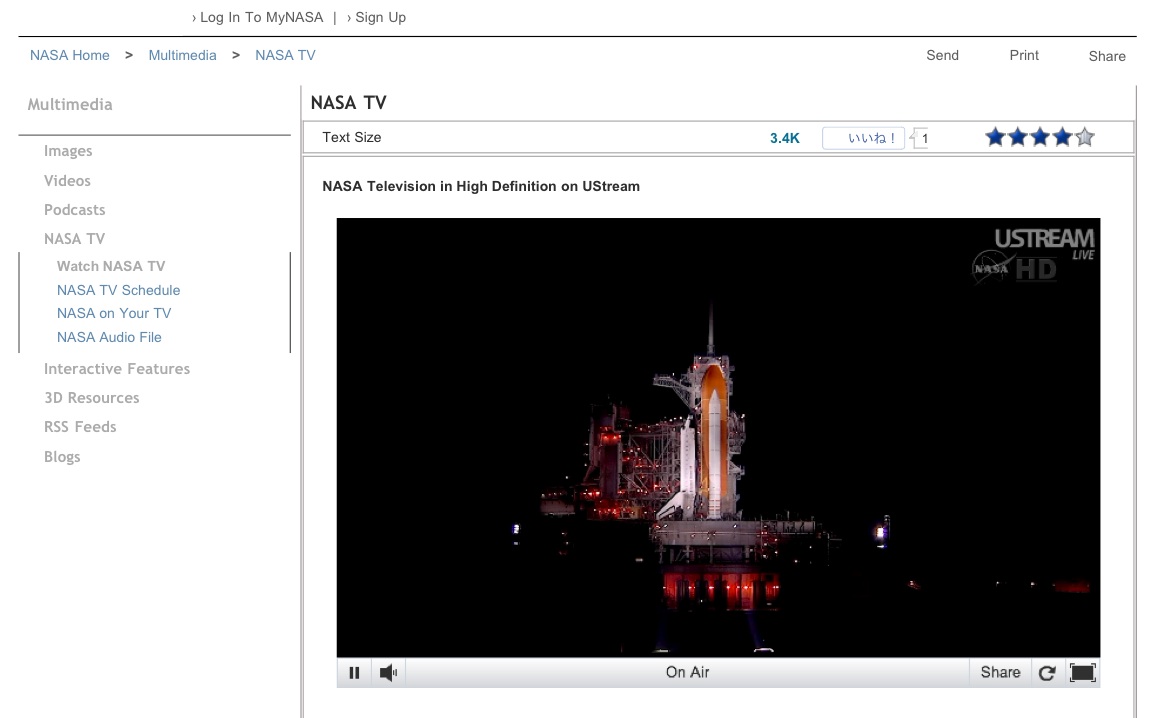Click the Share button in the player bar
The width and height of the screenshot is (1150, 718).
click(x=1000, y=673)
